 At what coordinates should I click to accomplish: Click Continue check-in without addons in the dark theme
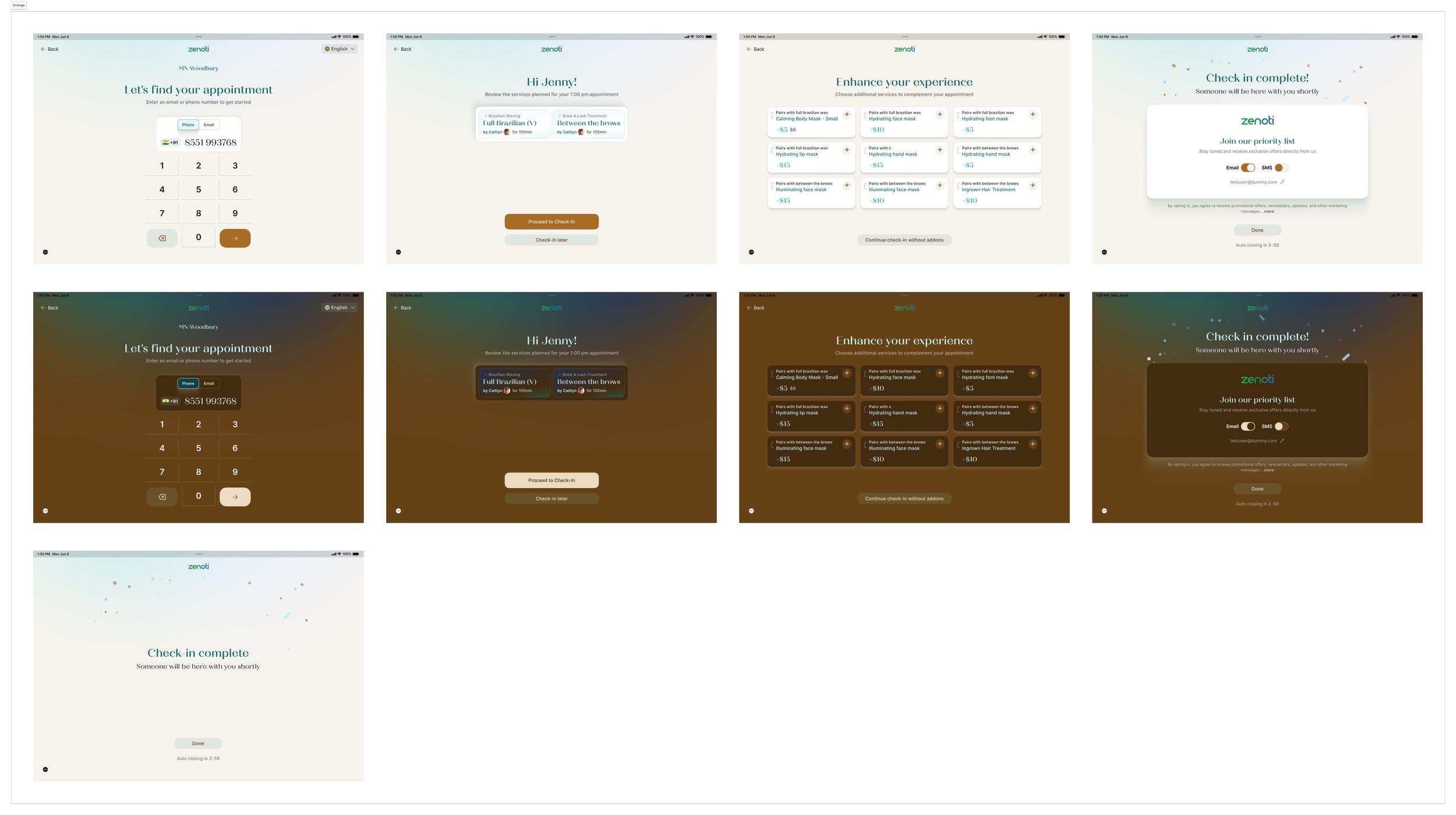point(904,499)
